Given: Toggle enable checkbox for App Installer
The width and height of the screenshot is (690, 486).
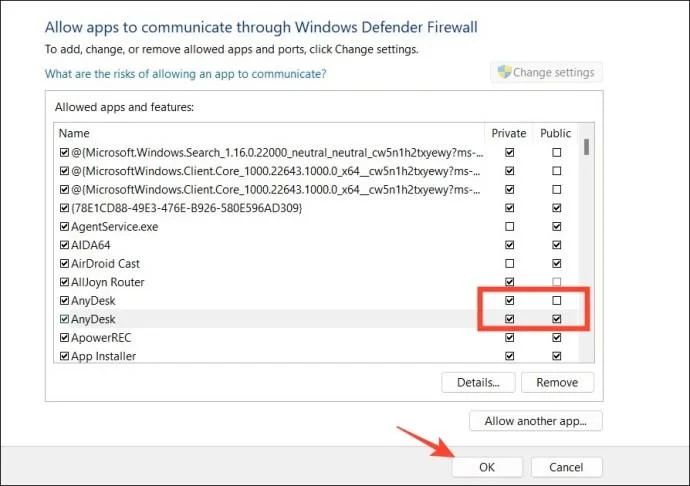Looking at the screenshot, I should [x=64, y=356].
